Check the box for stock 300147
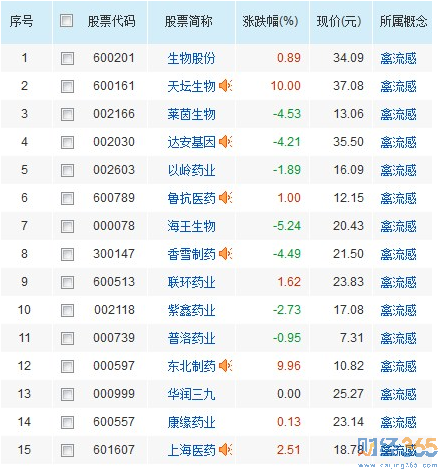Viewport: 438px width, 469px height. click(67, 254)
